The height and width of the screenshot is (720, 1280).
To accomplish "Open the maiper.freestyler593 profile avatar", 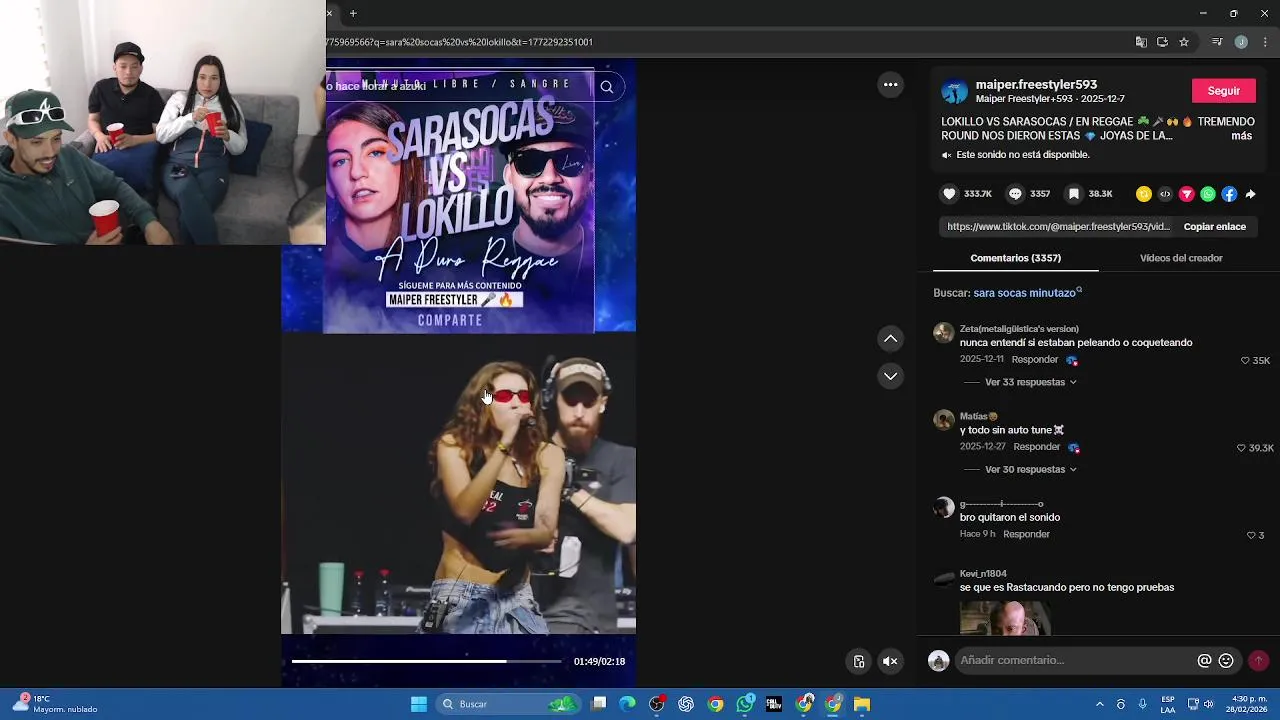I will (955, 91).
